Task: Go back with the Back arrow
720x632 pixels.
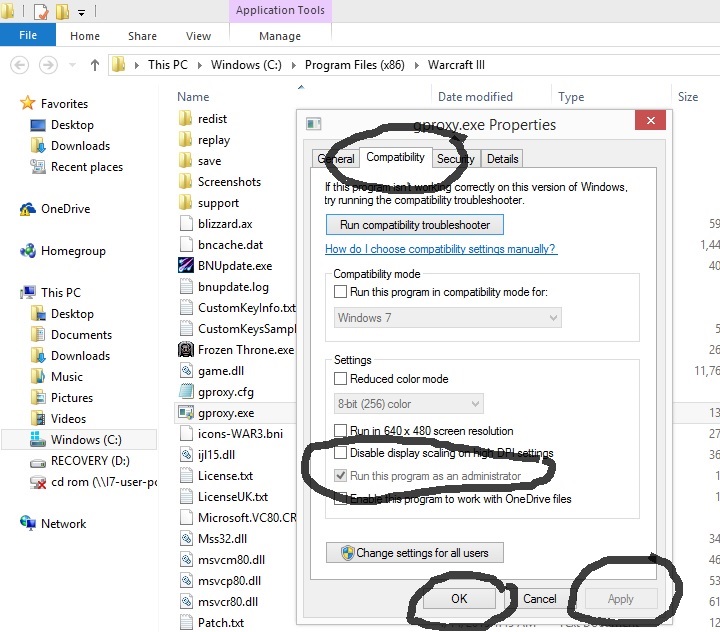Action: [x=19, y=65]
